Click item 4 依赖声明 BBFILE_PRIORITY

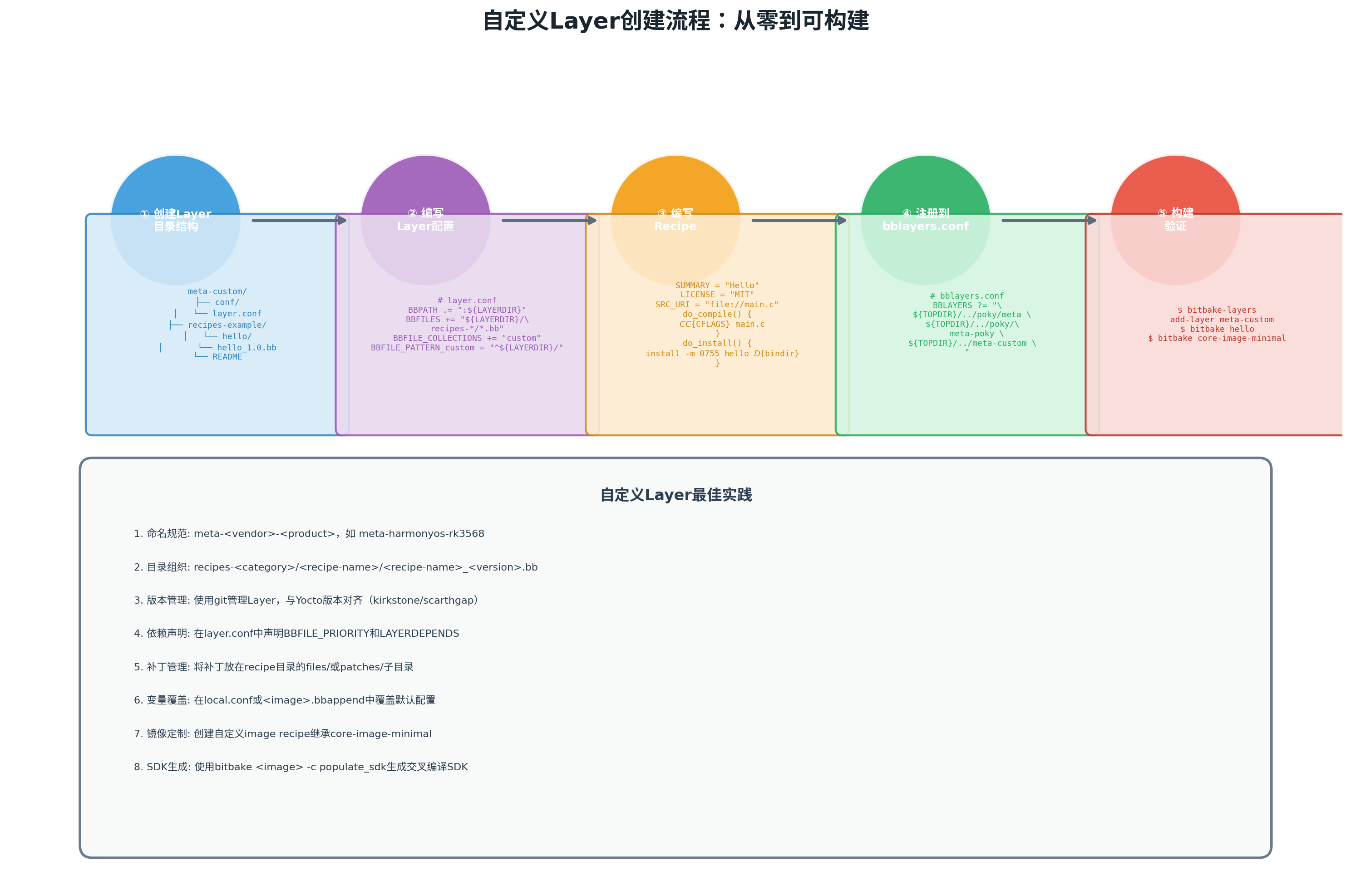coord(296,634)
